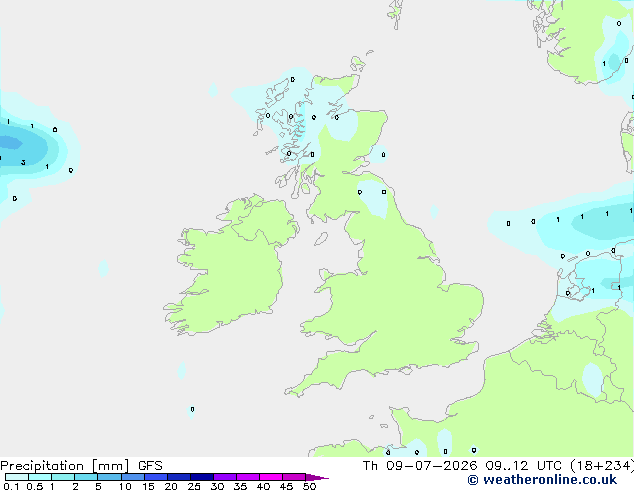Click the "09..12 UTC" time range text
This screenshot has height=490, width=634.
click(524, 466)
